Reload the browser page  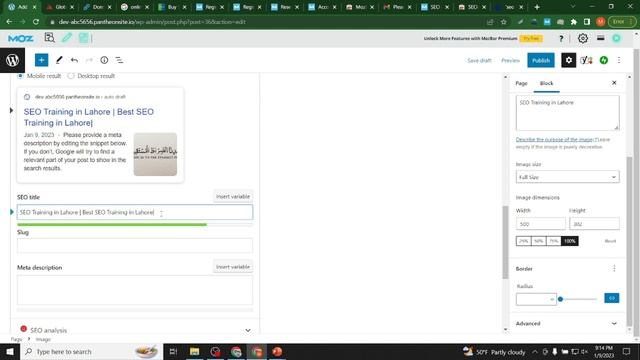click(36, 22)
